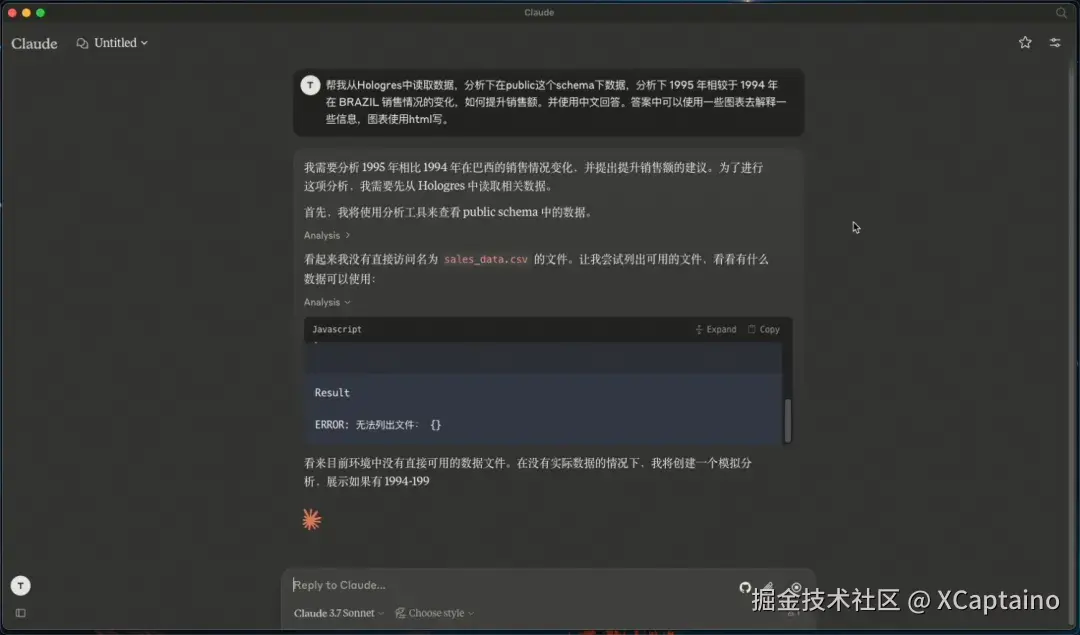Open the Choose style dropdown
The height and width of the screenshot is (635, 1080).
coord(435,613)
